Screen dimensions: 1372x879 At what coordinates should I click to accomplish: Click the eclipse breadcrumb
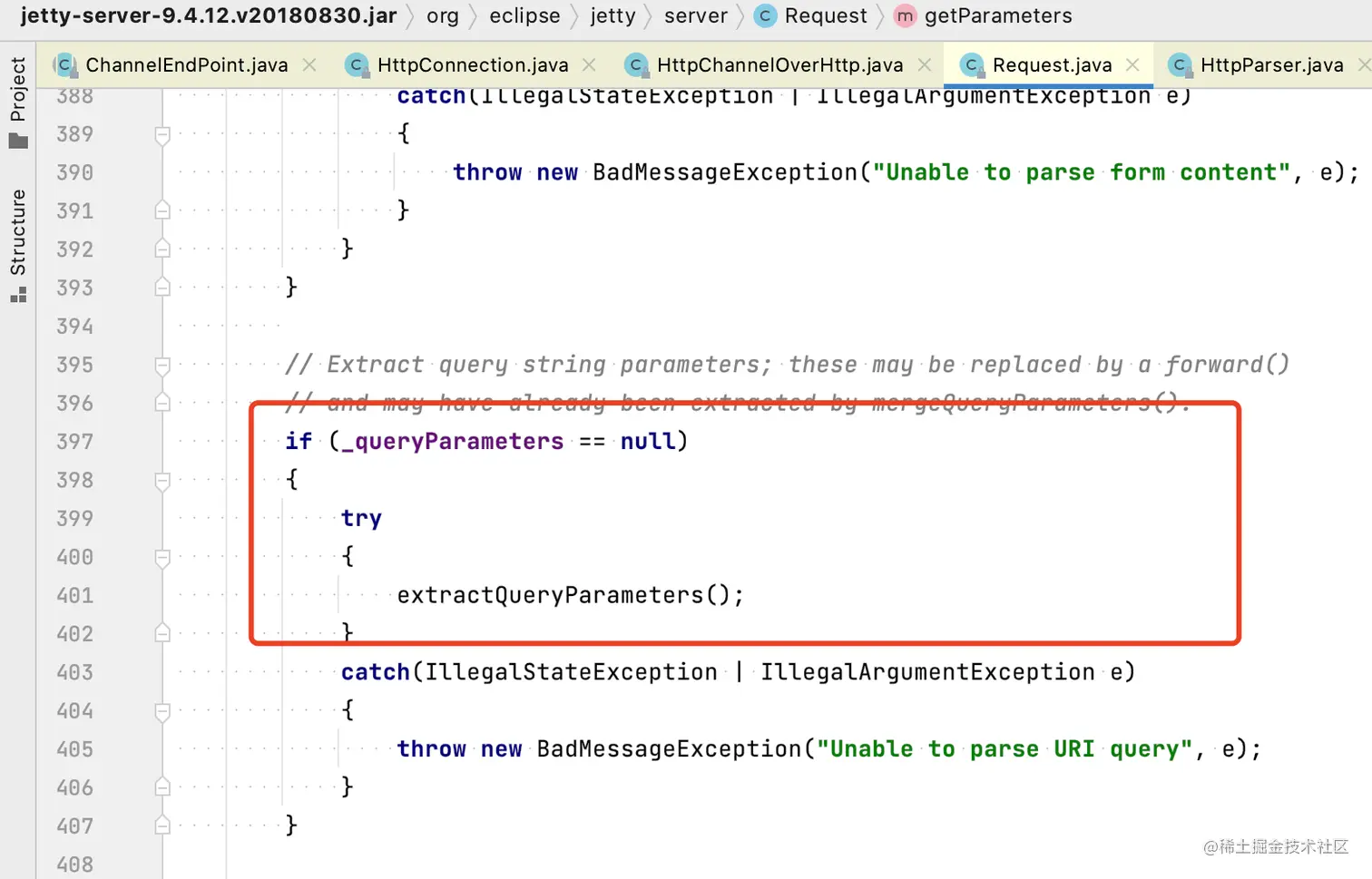pos(524,15)
